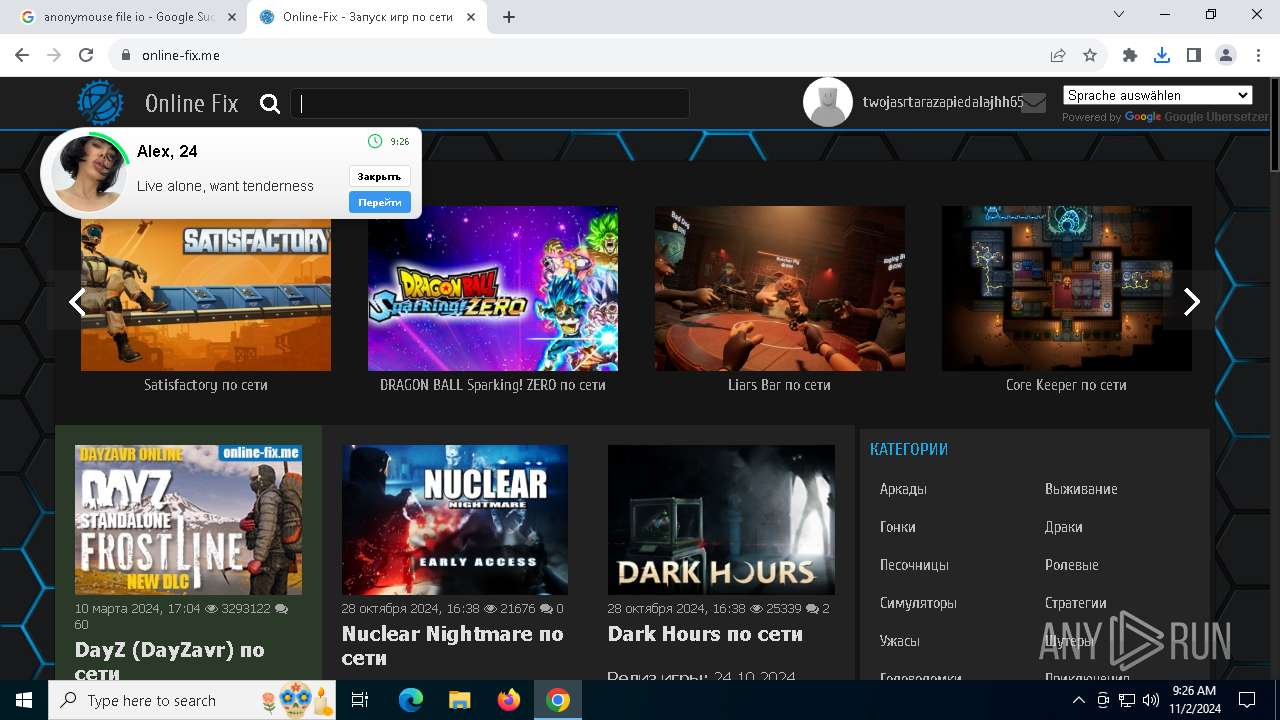This screenshot has width=1280, height=720.
Task: Launch Firefox from the taskbar
Action: tap(509, 700)
